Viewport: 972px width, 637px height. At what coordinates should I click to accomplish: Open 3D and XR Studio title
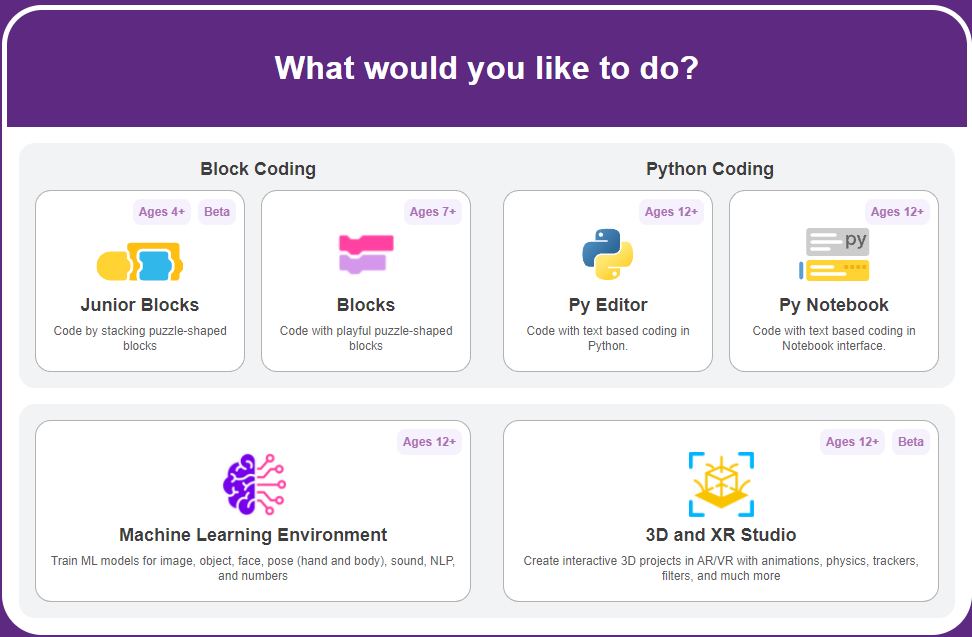(x=721, y=535)
